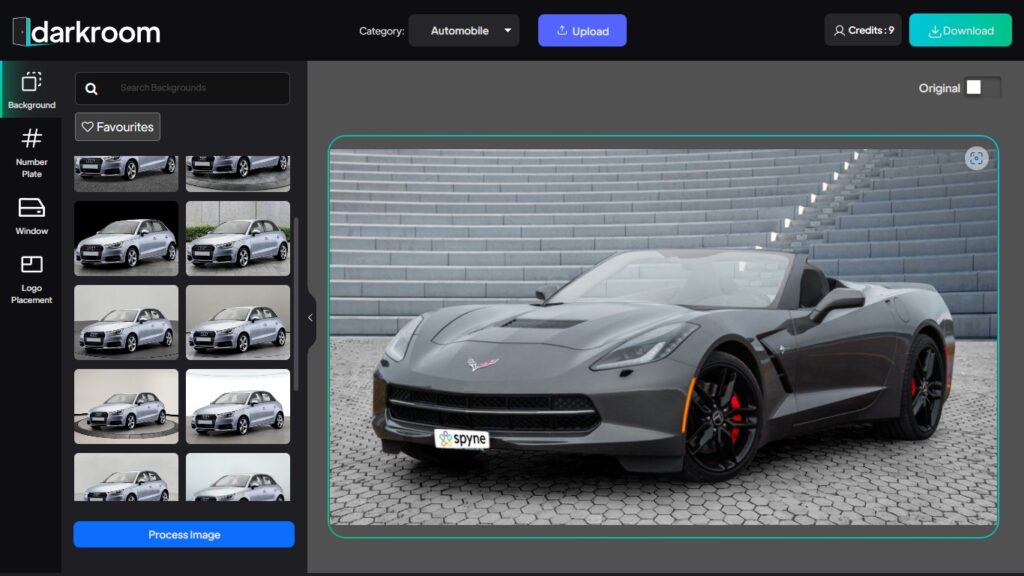
Task: Click the Corvette preview image
Action: [x=663, y=337]
